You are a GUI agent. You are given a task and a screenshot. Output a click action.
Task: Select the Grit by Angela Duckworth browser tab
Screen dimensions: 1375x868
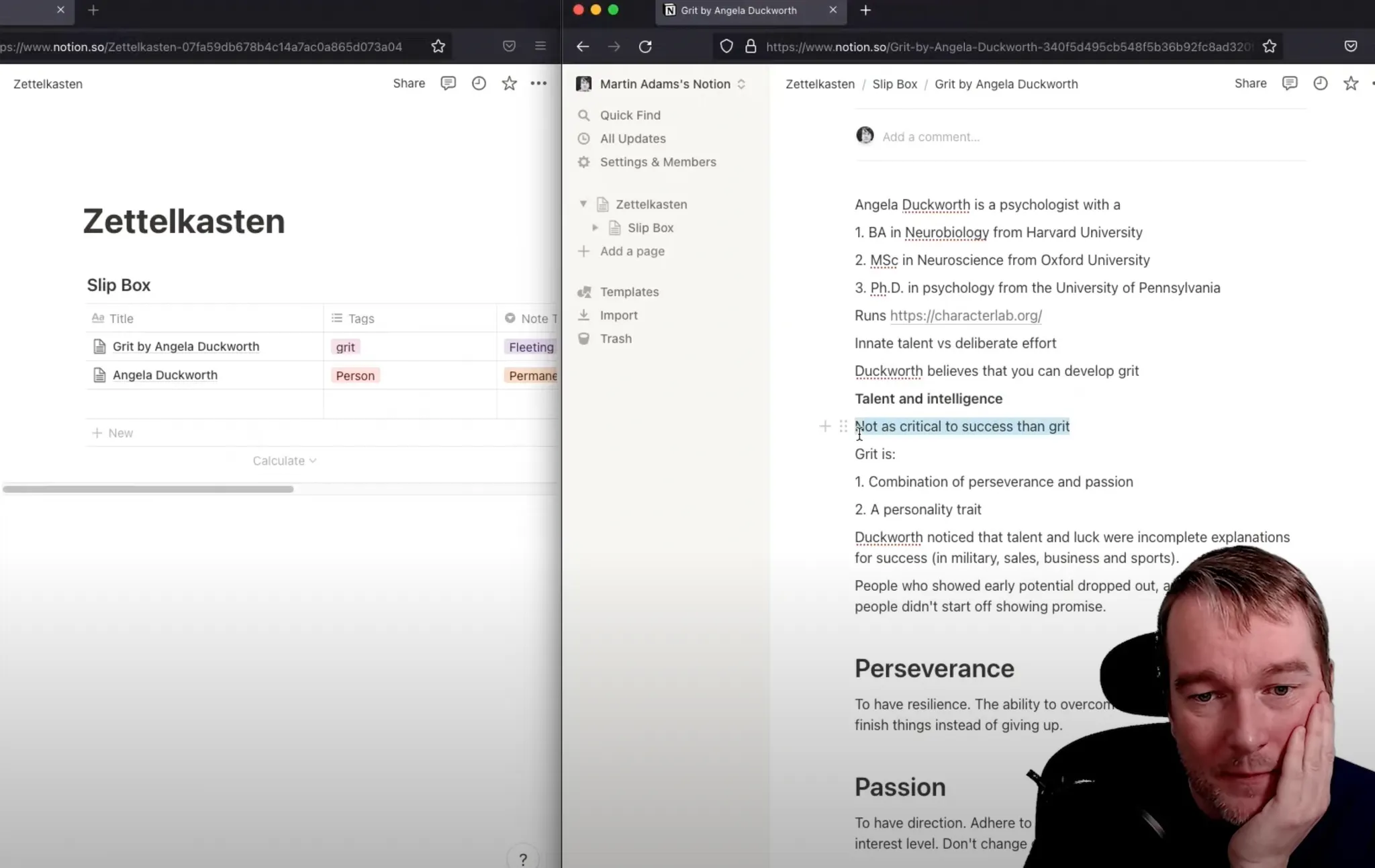point(739,10)
